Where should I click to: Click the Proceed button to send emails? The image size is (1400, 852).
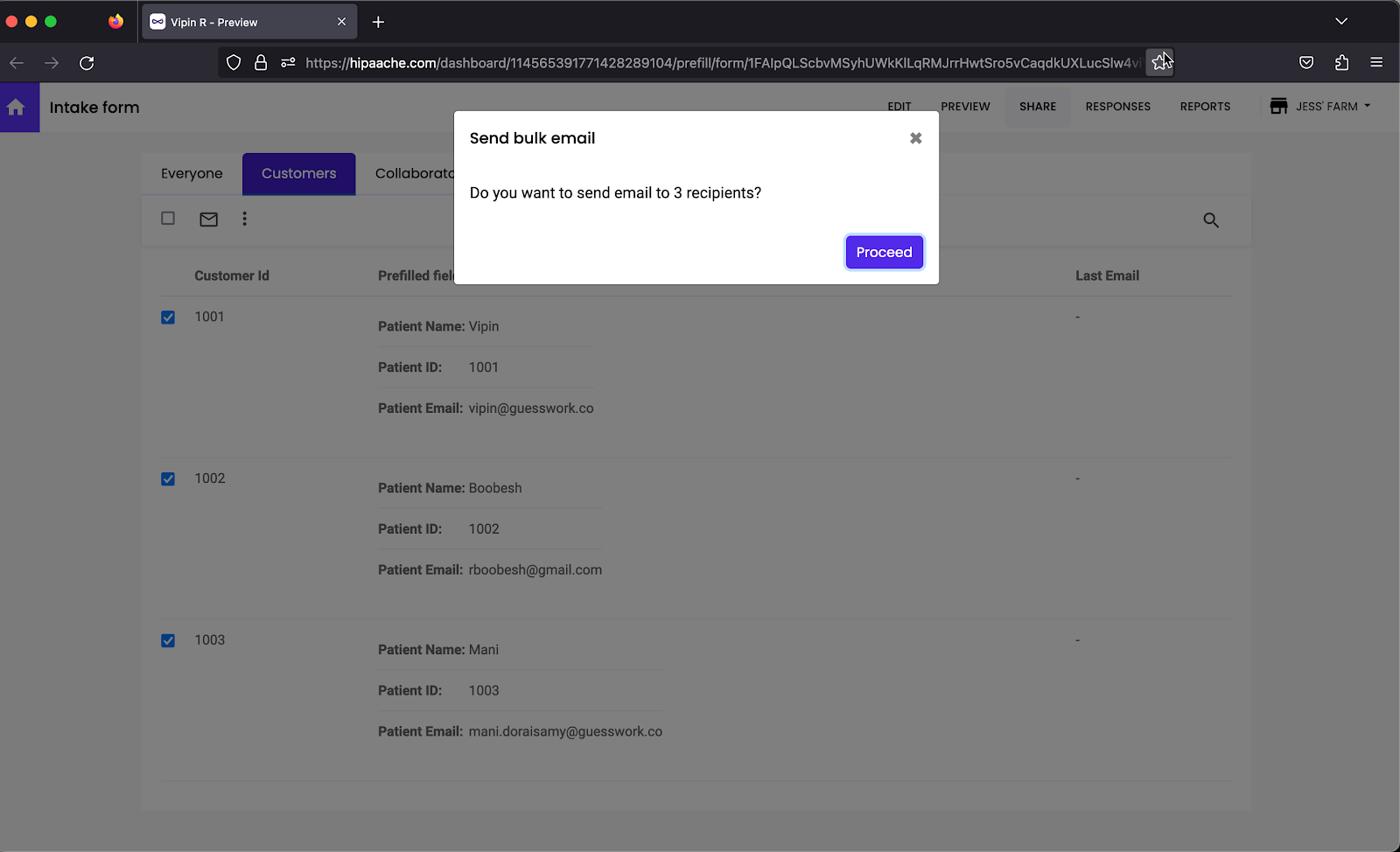(884, 252)
